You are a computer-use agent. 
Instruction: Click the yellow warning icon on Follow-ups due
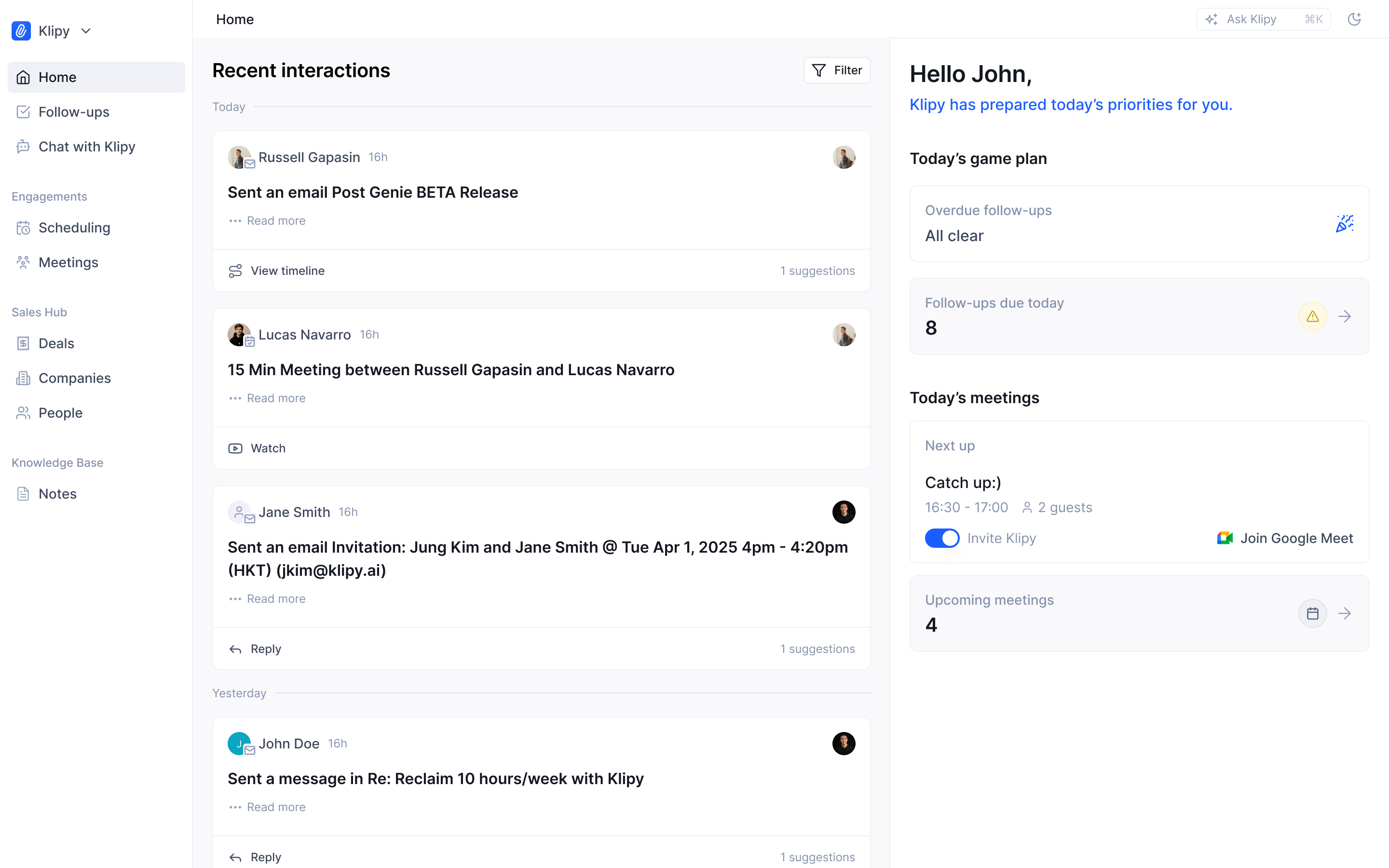(1313, 316)
